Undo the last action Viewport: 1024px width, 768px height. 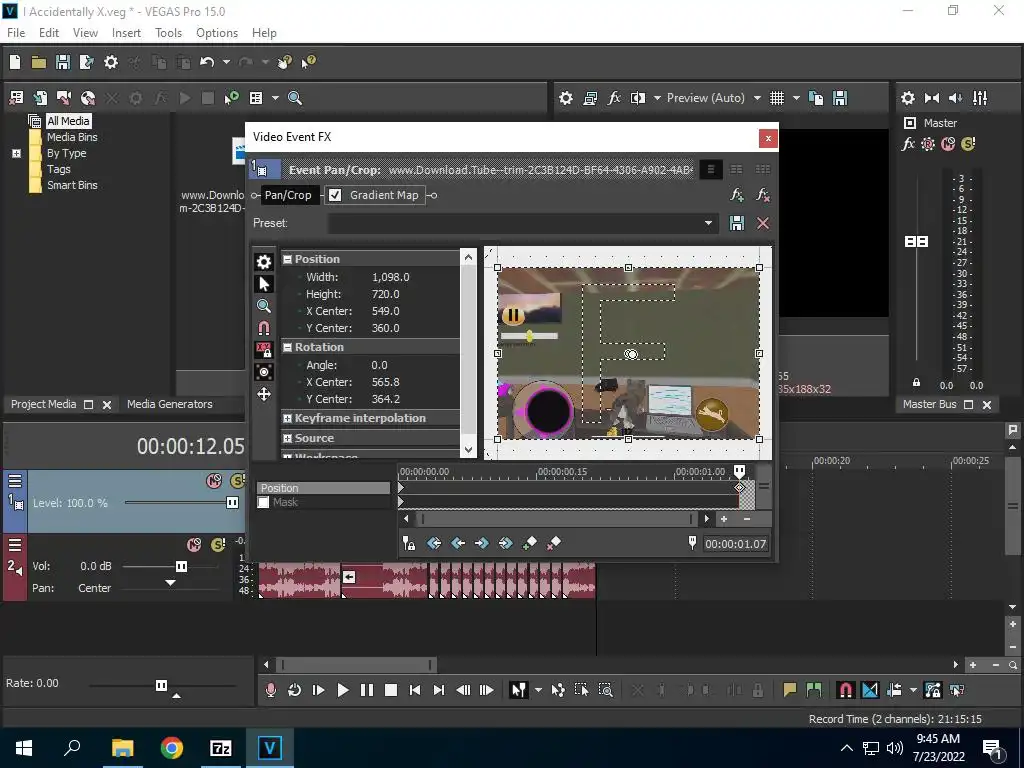[x=207, y=62]
